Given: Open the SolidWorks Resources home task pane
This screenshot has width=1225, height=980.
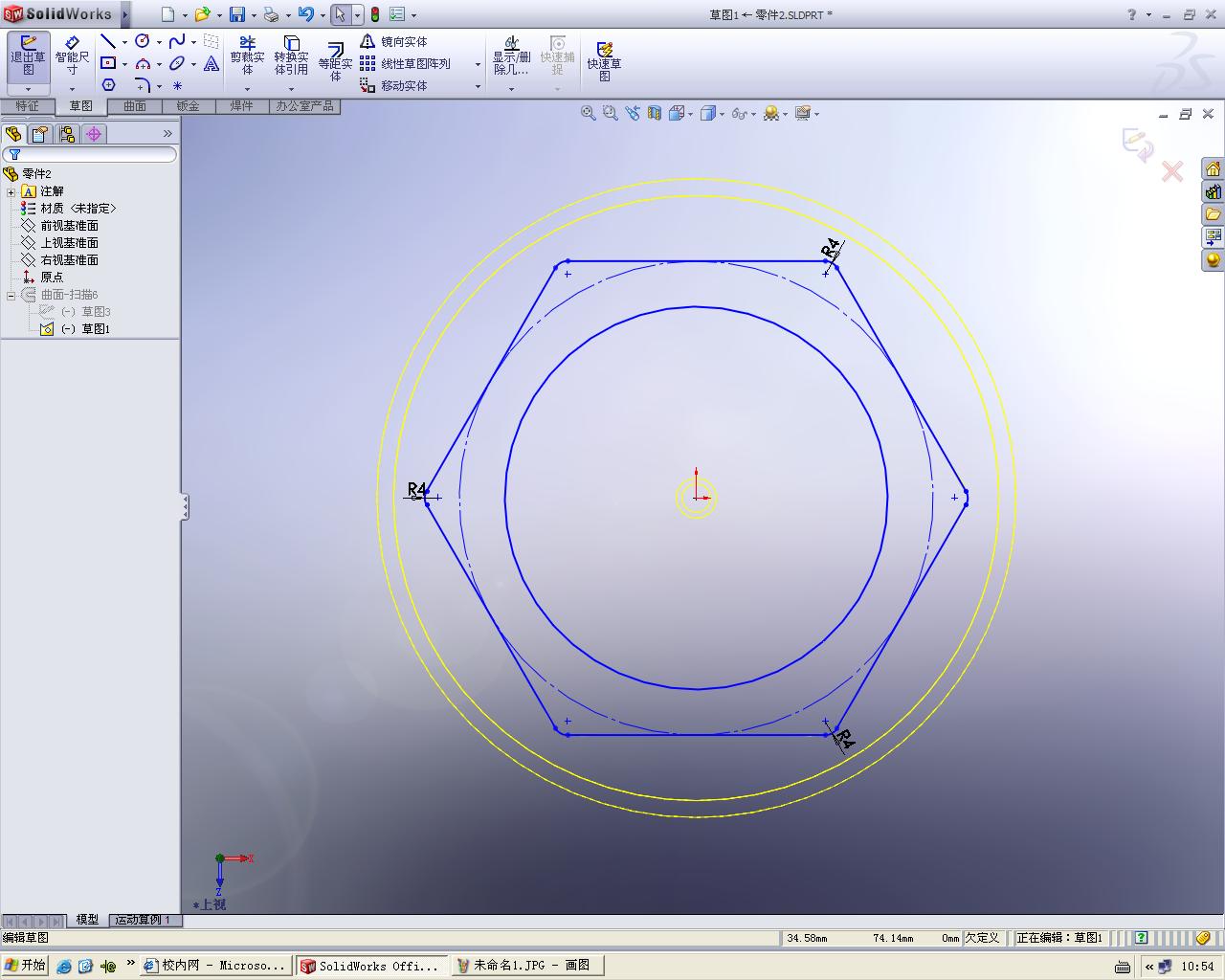Looking at the screenshot, I should pos(1213,168).
